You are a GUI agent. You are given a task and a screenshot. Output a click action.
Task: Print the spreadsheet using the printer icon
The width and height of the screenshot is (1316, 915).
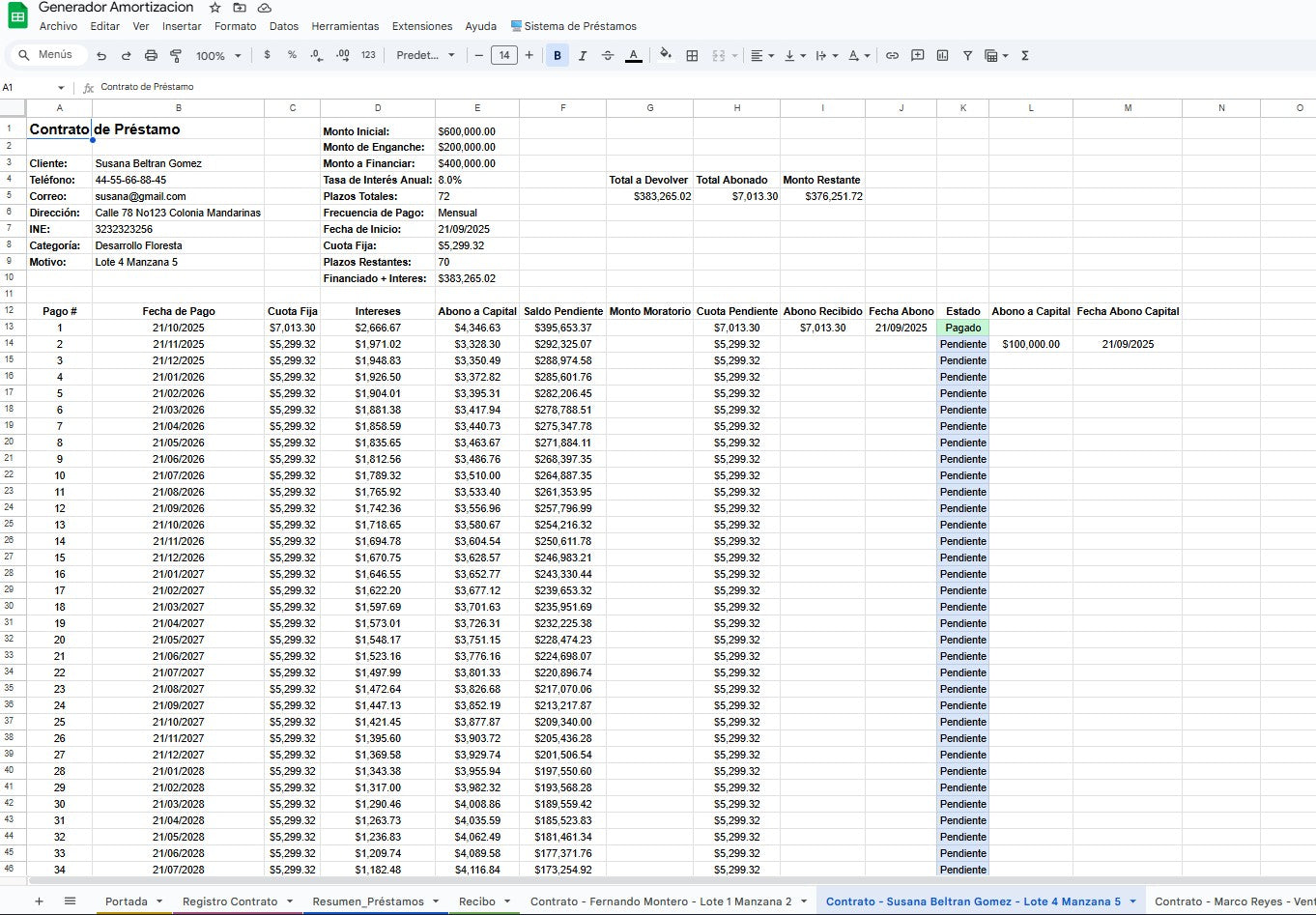151,55
